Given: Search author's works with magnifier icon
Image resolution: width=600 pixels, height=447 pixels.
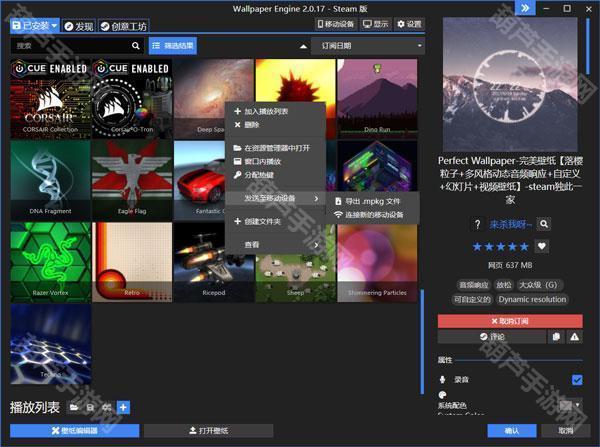Looking at the screenshot, I should [x=544, y=224].
